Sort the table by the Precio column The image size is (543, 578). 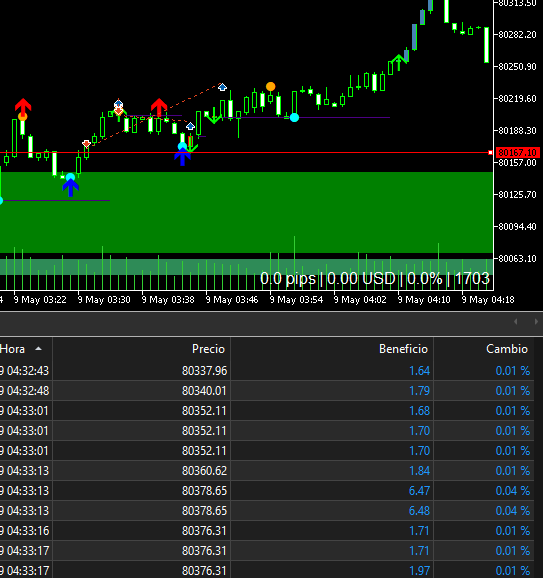[x=208, y=349]
